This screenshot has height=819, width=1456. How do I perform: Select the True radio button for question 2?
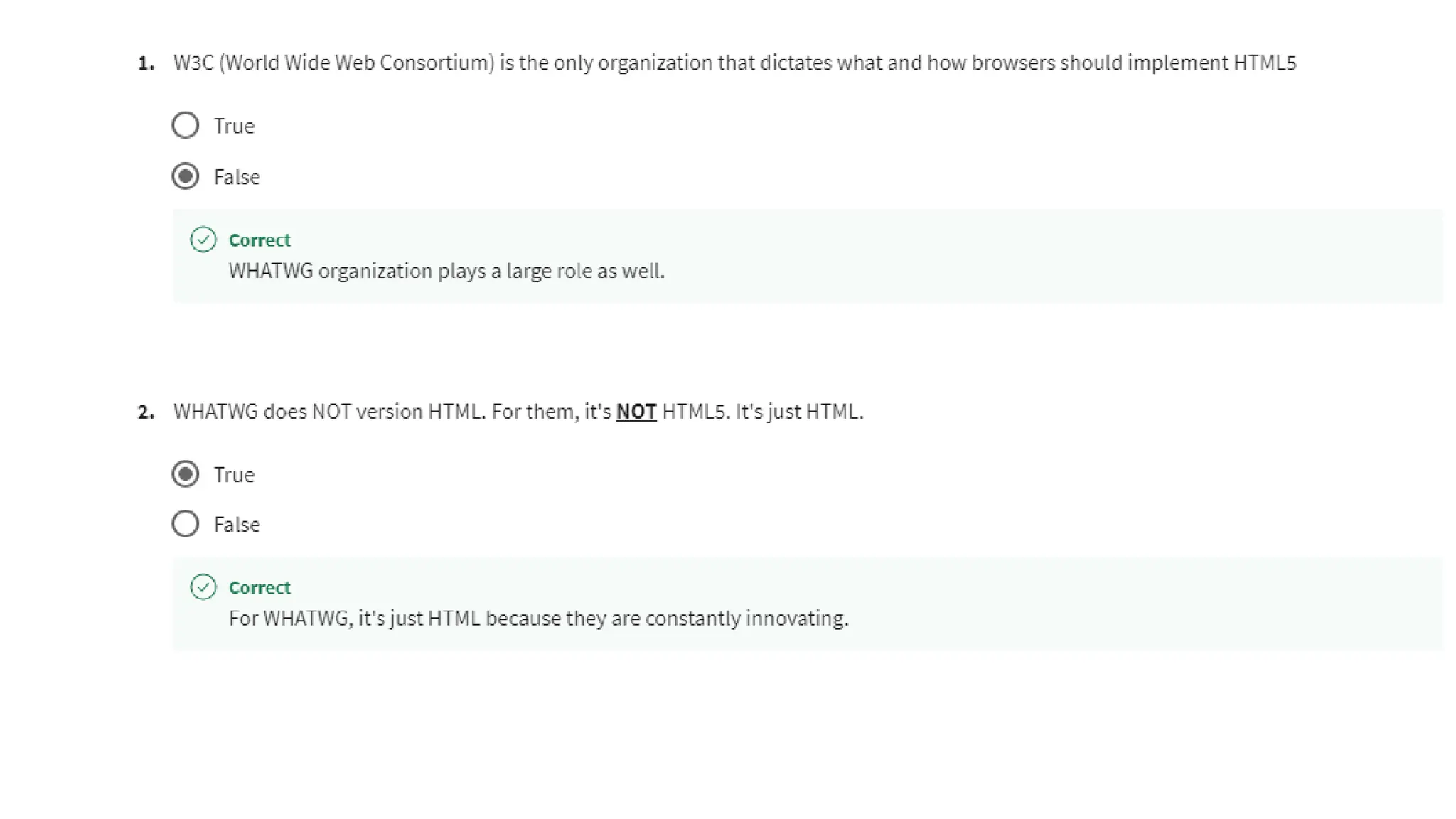click(185, 474)
